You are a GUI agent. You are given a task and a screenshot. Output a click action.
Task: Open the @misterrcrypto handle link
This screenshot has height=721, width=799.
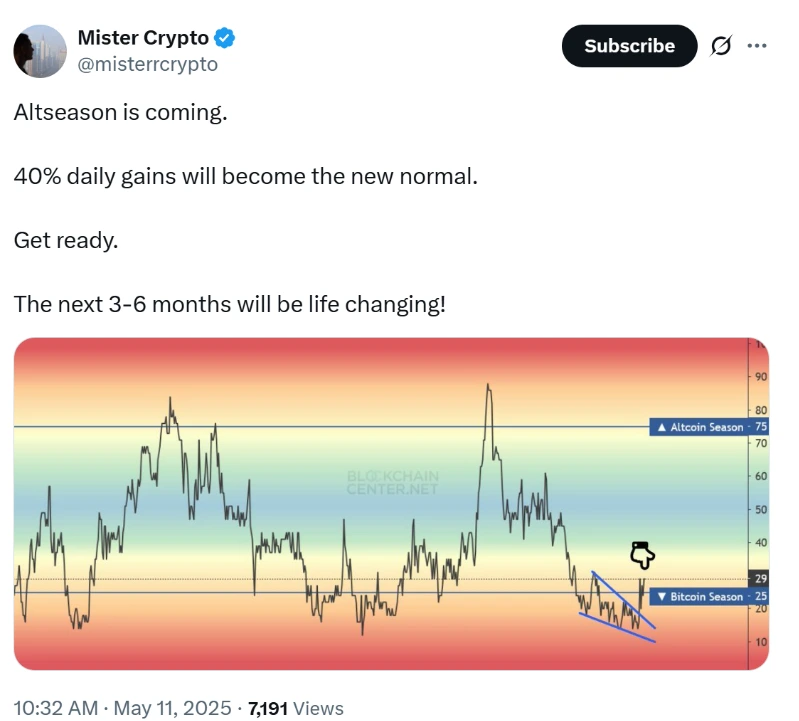pos(147,65)
